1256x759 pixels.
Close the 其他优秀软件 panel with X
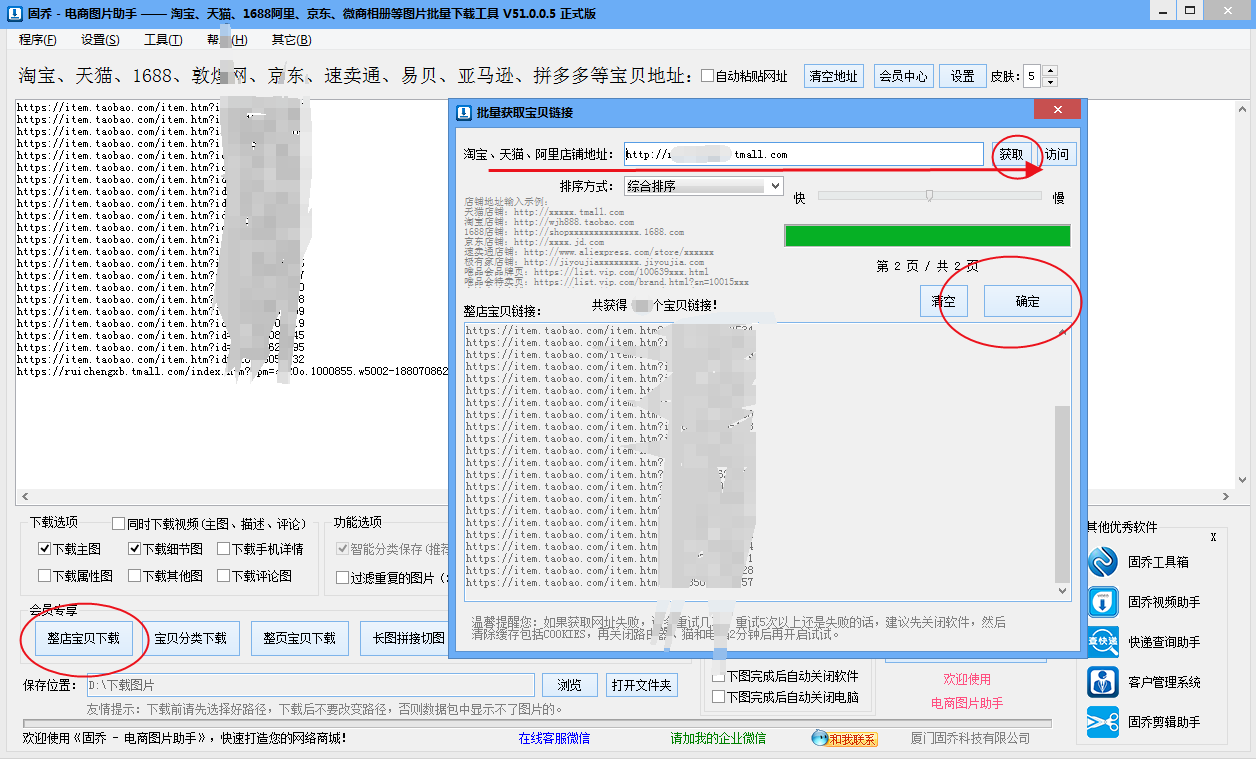(1213, 537)
